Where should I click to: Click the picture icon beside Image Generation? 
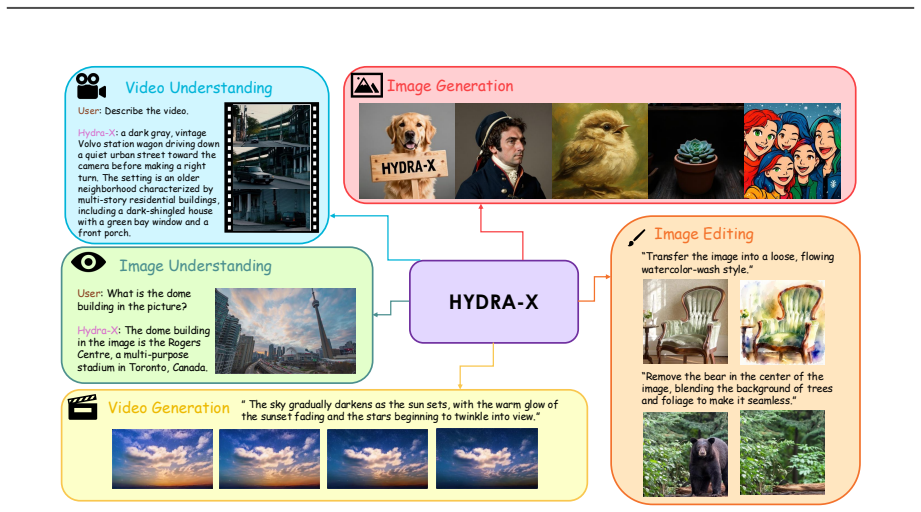(x=367, y=85)
